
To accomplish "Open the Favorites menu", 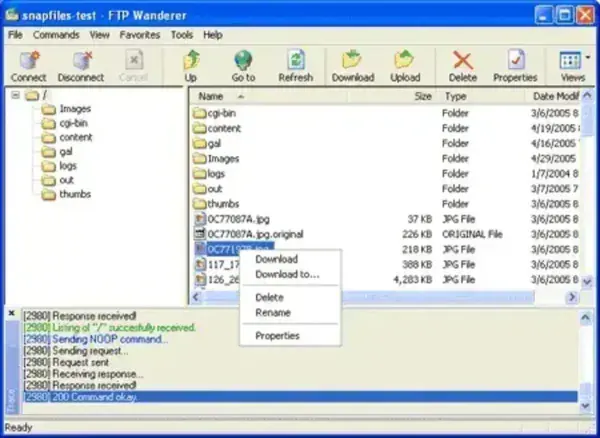I will tap(140, 35).
